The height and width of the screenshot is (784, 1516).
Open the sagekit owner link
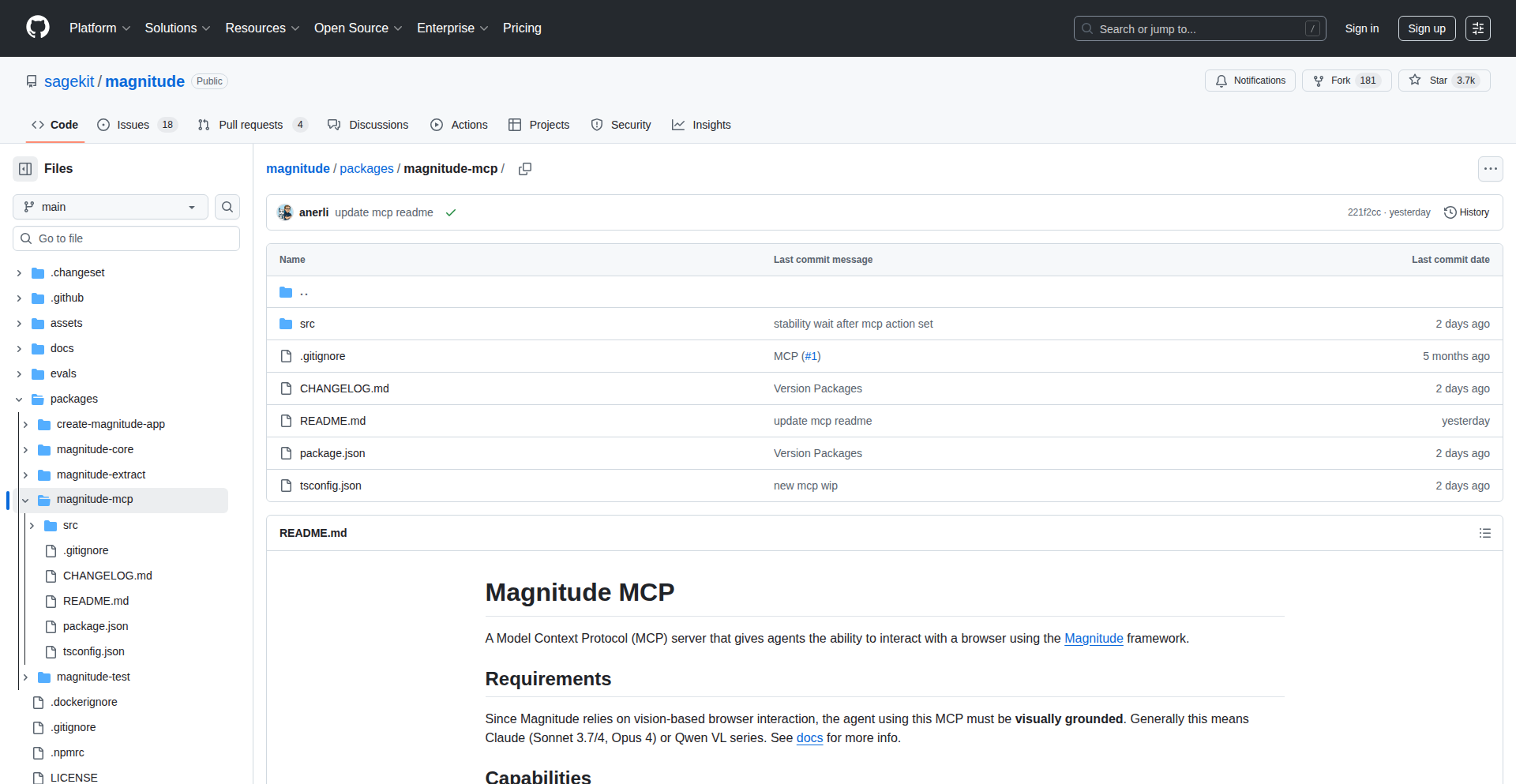click(x=69, y=81)
